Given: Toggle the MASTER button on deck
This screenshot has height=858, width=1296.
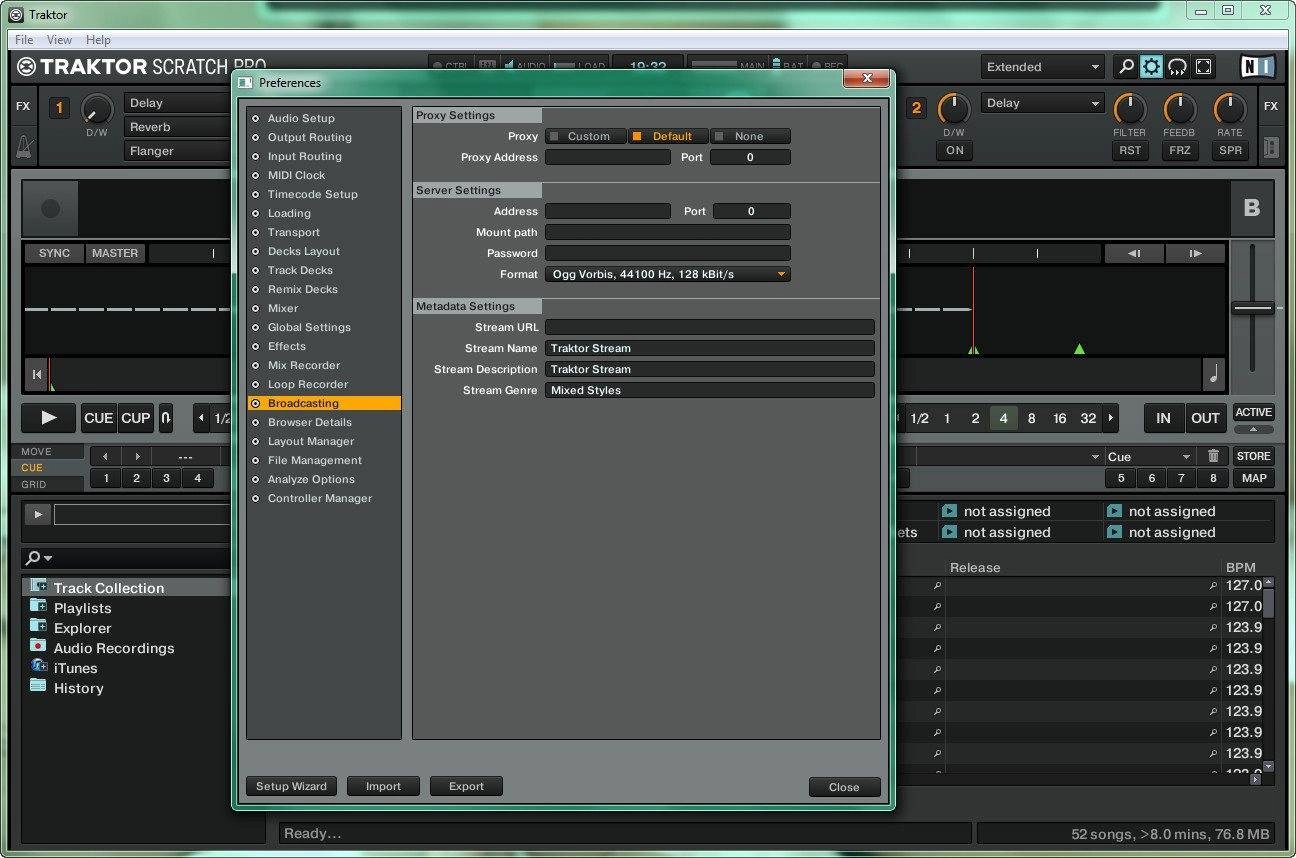Looking at the screenshot, I should click(115, 253).
